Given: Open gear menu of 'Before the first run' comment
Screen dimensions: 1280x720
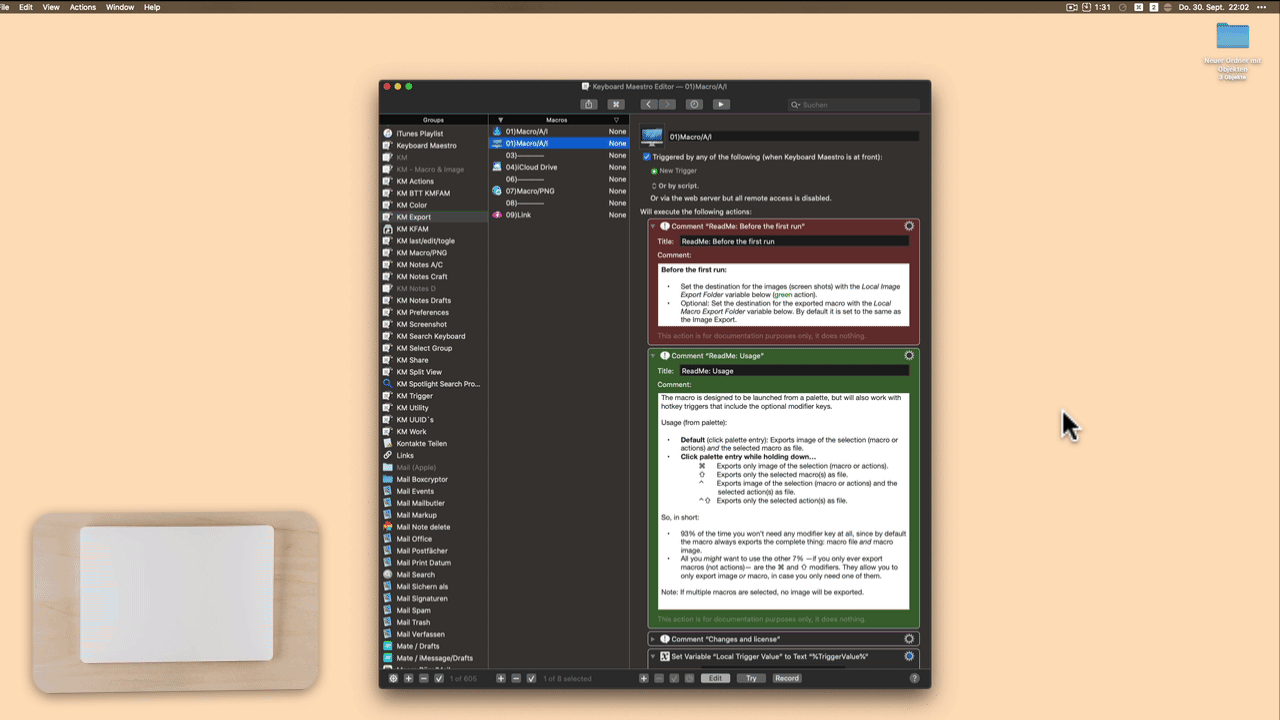Looking at the screenshot, I should click(909, 226).
